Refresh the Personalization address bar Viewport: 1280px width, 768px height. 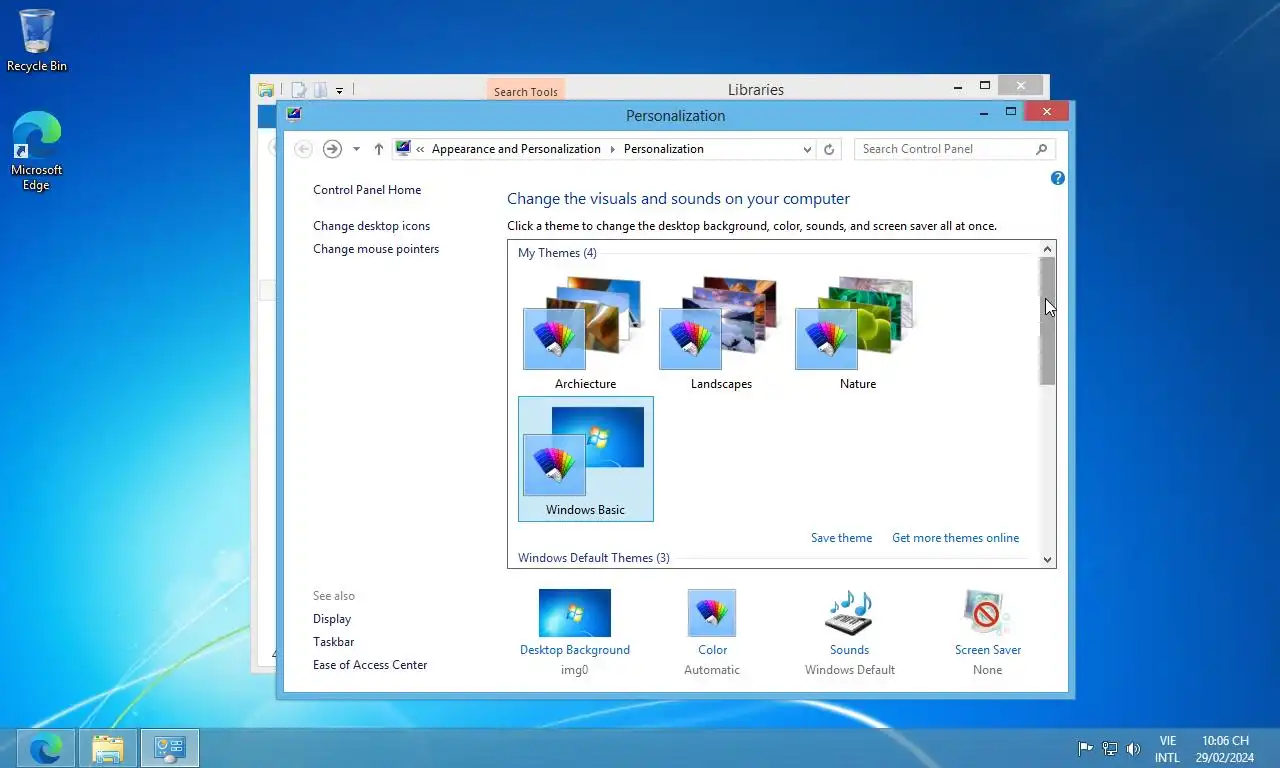(829, 149)
